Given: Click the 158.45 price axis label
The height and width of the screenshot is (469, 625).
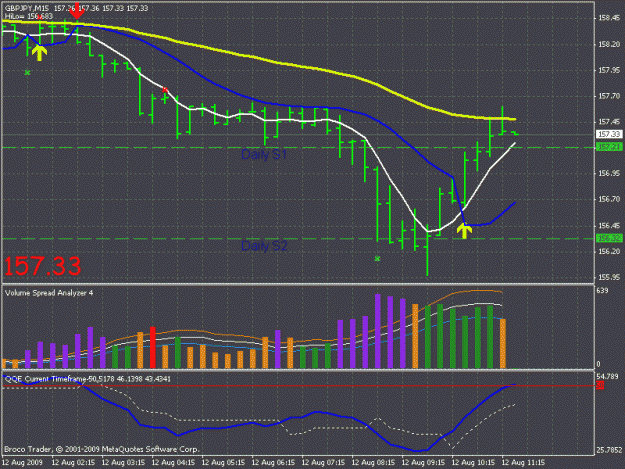Looking at the screenshot, I should coord(609,18).
